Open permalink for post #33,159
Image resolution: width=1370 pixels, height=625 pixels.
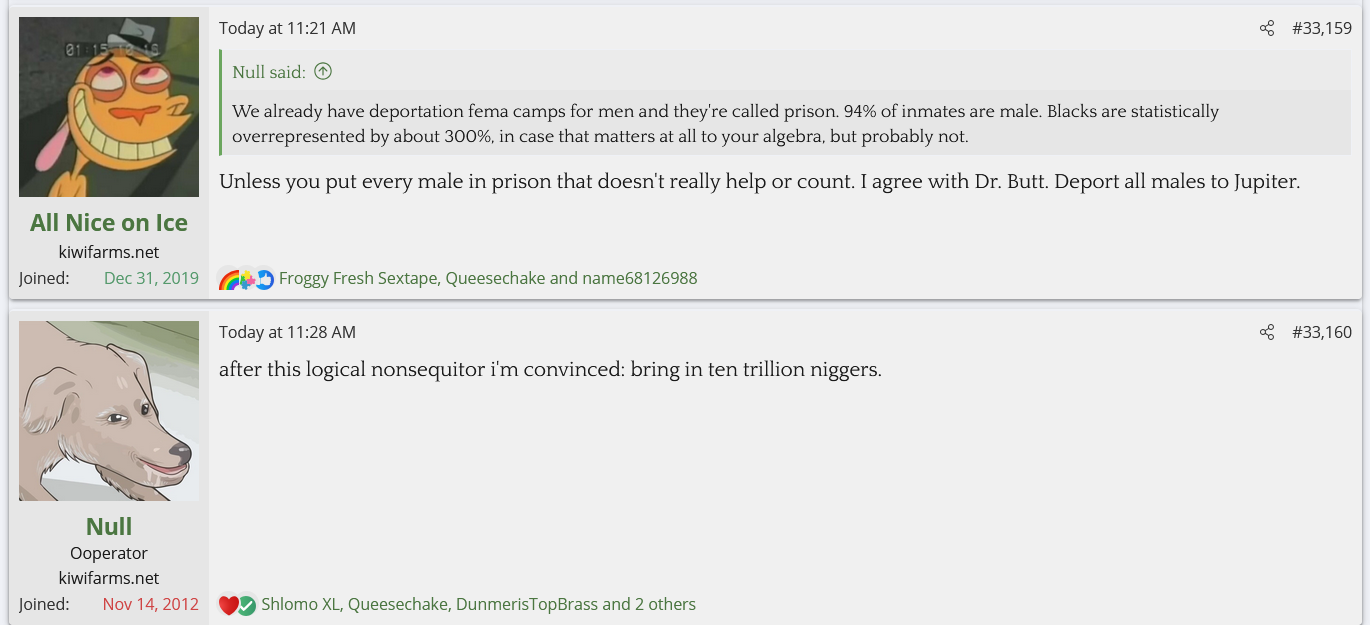pos(1321,28)
